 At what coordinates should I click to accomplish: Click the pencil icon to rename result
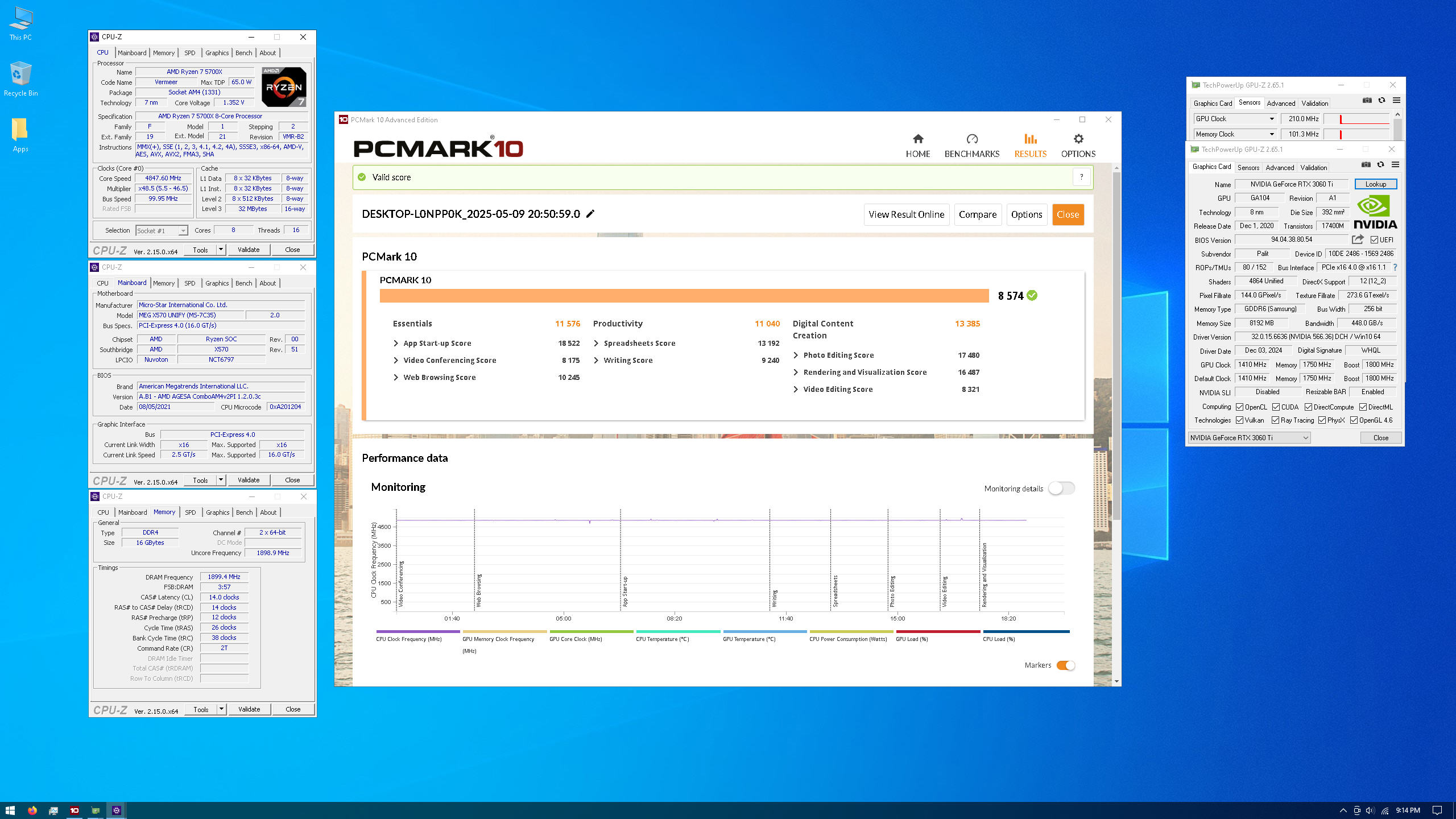point(590,214)
